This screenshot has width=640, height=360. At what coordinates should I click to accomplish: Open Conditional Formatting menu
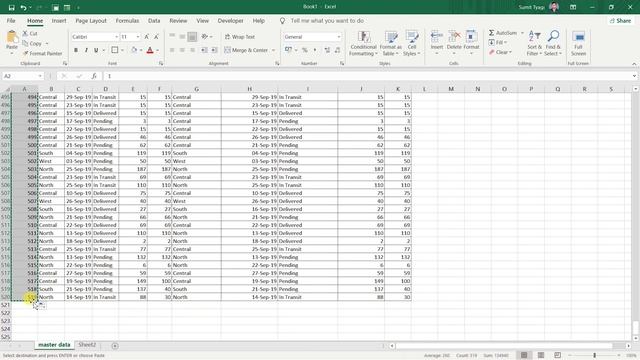(363, 43)
